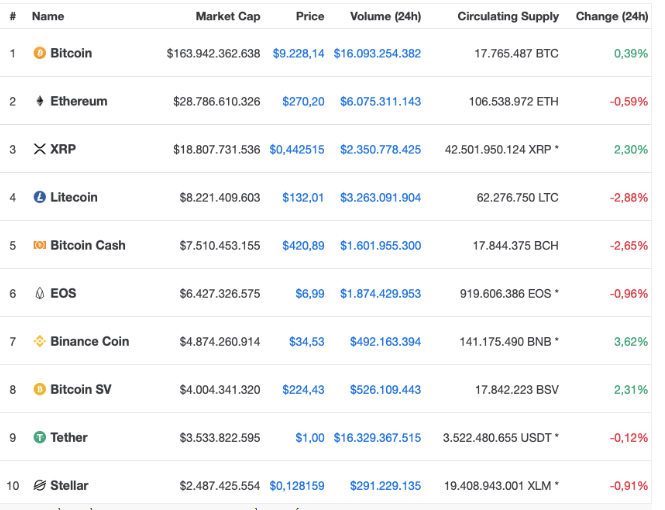Click Stellar 24h change -0,91%
Viewport: 665px width, 510px height.
pos(629,485)
